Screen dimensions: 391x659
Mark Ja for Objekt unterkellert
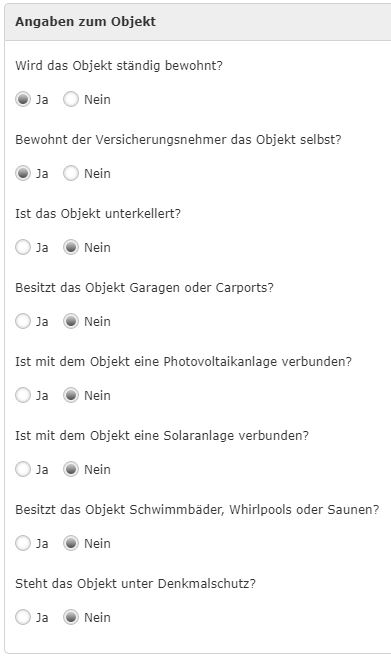(23, 247)
